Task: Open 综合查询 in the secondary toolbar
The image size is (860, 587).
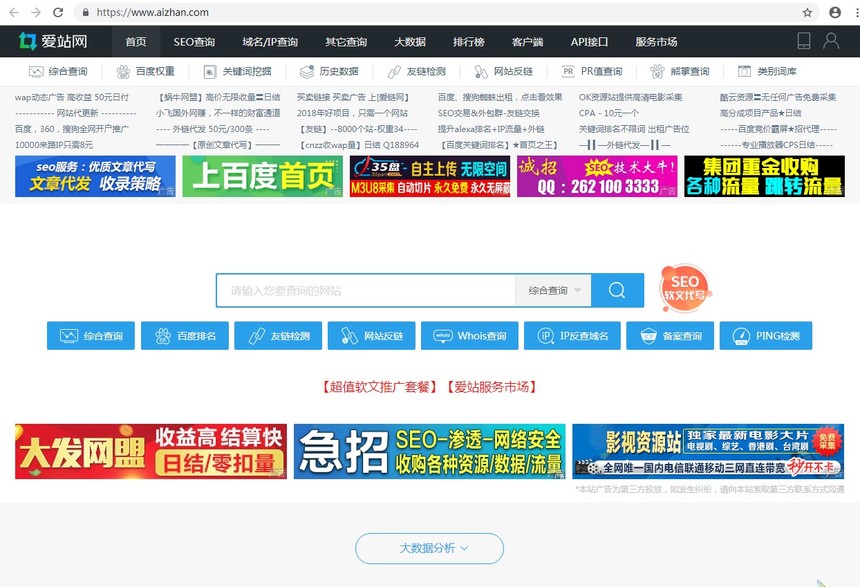Action: pyautogui.click(x=58, y=71)
